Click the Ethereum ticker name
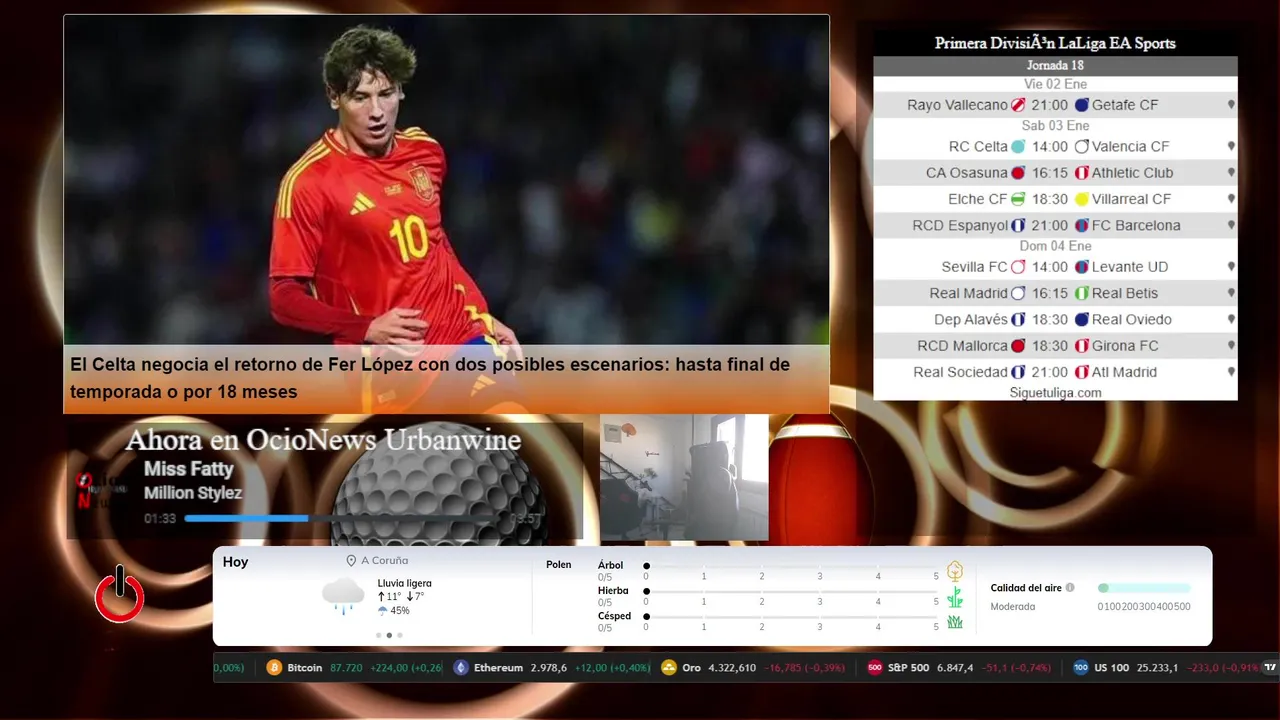Viewport: 1280px width, 720px height. pyautogui.click(x=498, y=667)
